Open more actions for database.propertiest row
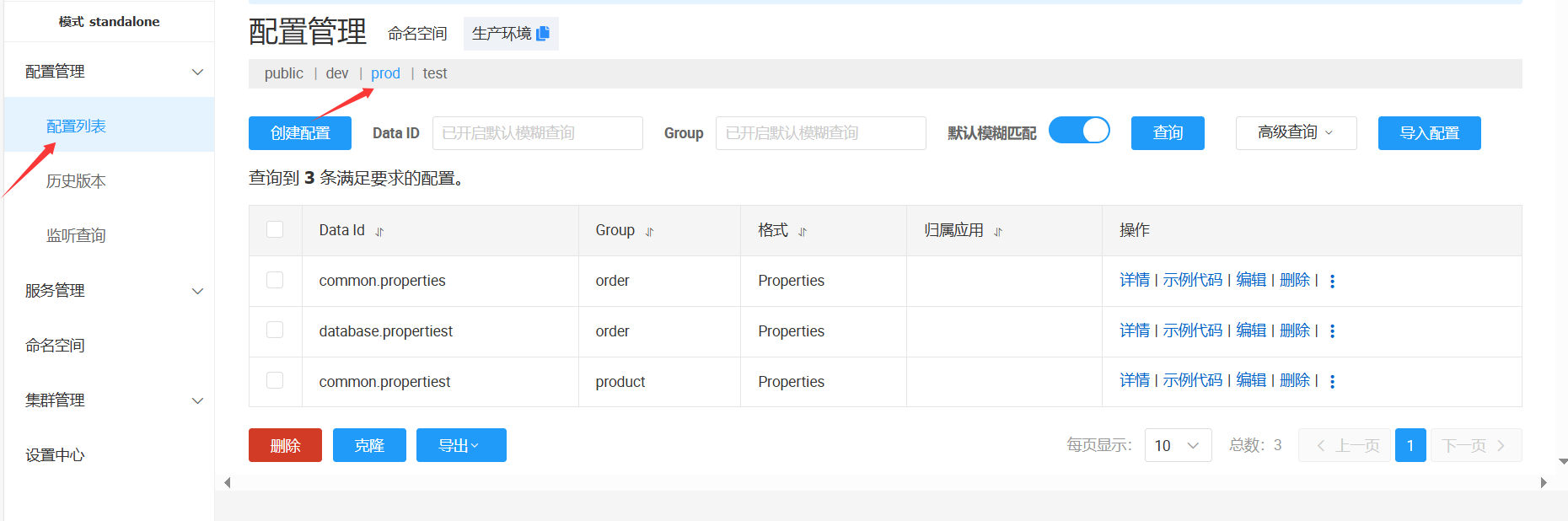The image size is (1568, 521). click(1332, 332)
